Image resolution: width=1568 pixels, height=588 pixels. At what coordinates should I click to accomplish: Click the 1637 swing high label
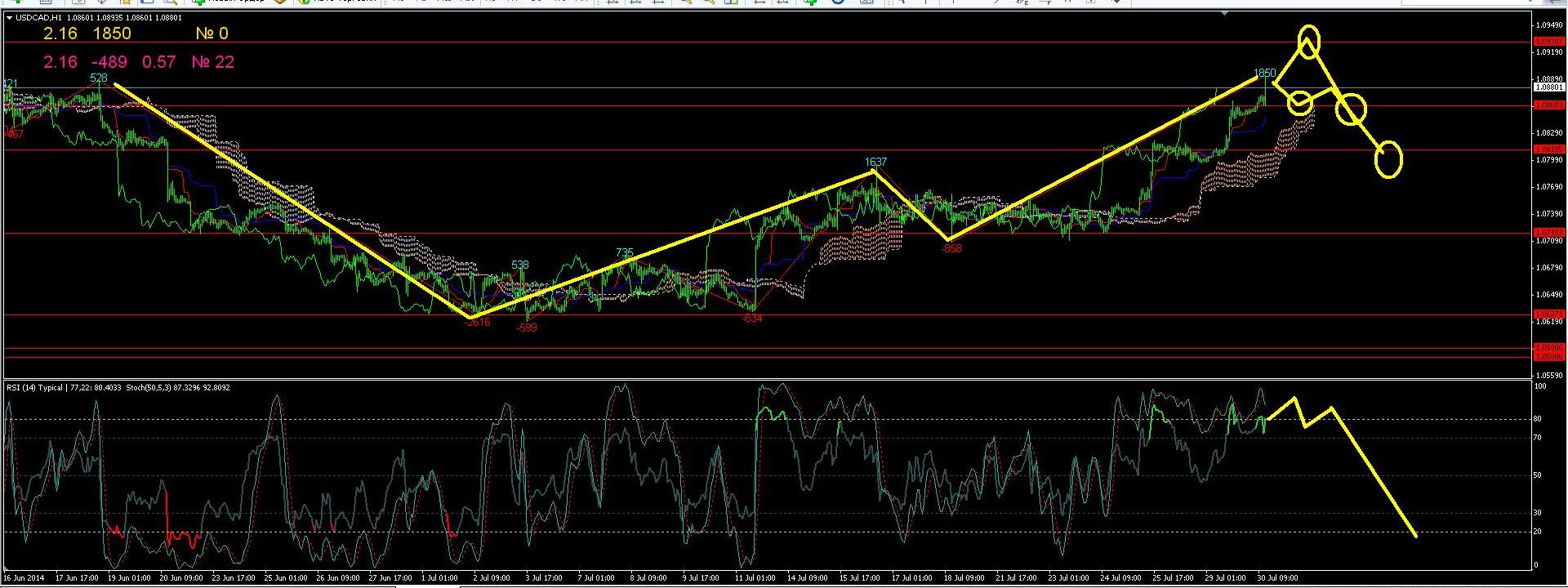click(x=875, y=163)
